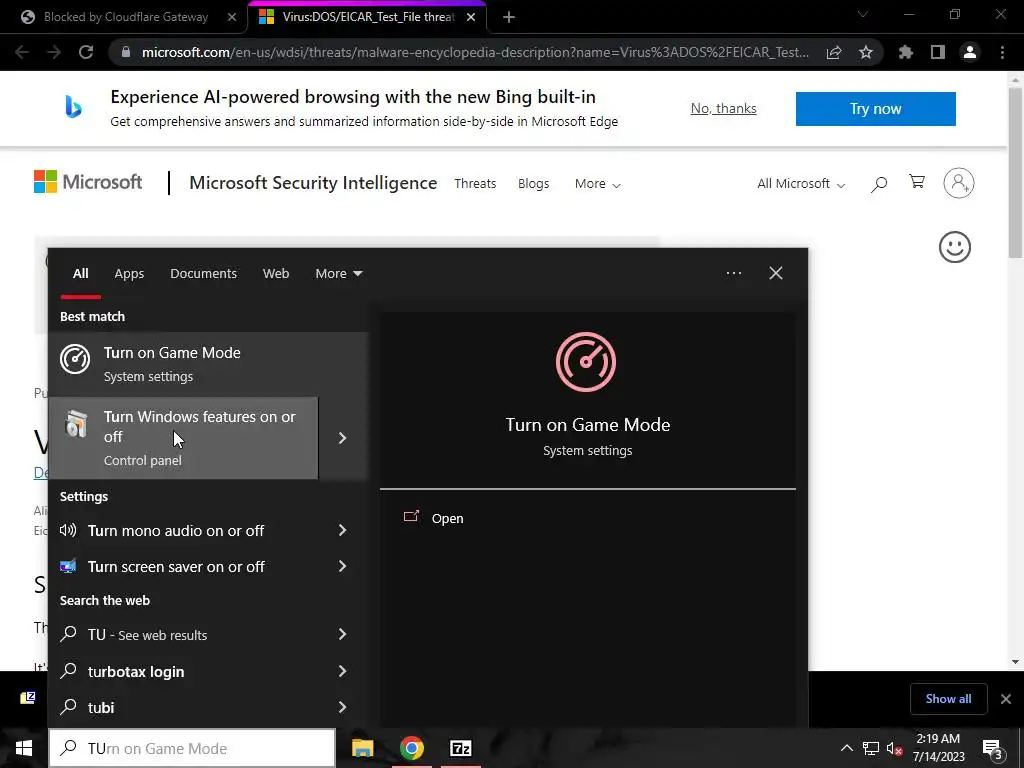
Task: Open Chrome profile avatar
Action: (970, 52)
